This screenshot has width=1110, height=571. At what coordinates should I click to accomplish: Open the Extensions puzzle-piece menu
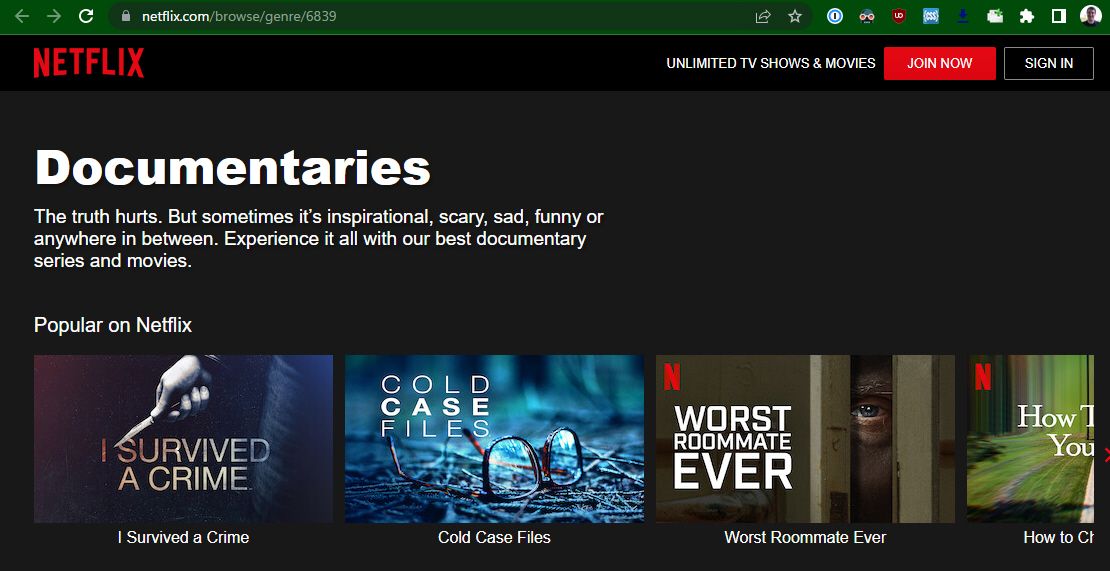click(x=1027, y=16)
